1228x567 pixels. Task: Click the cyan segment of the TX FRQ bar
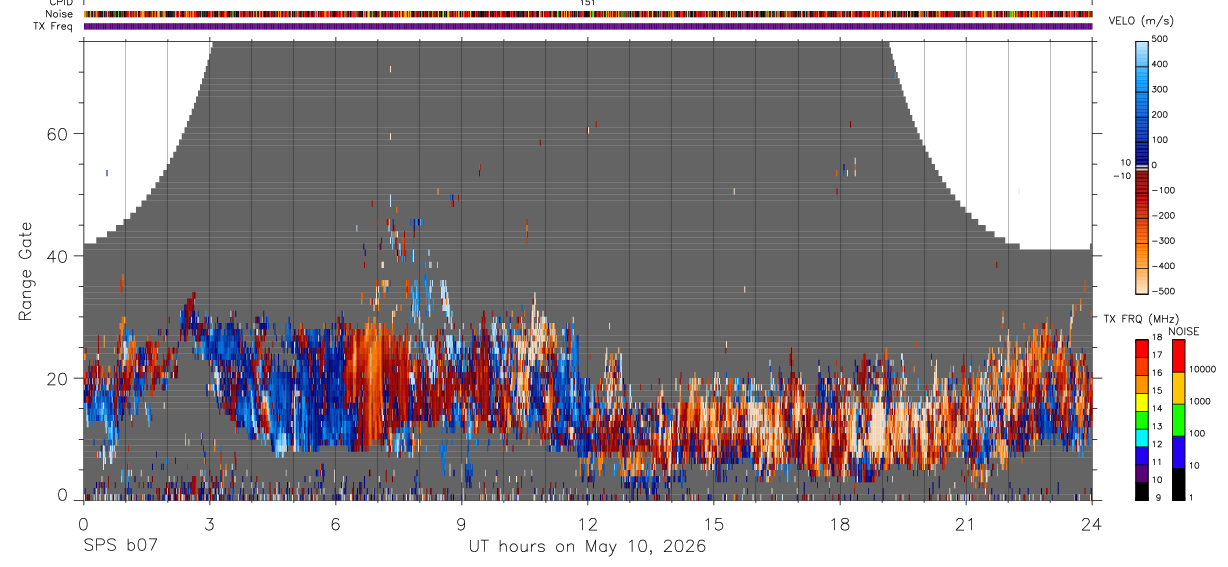pos(1142,438)
